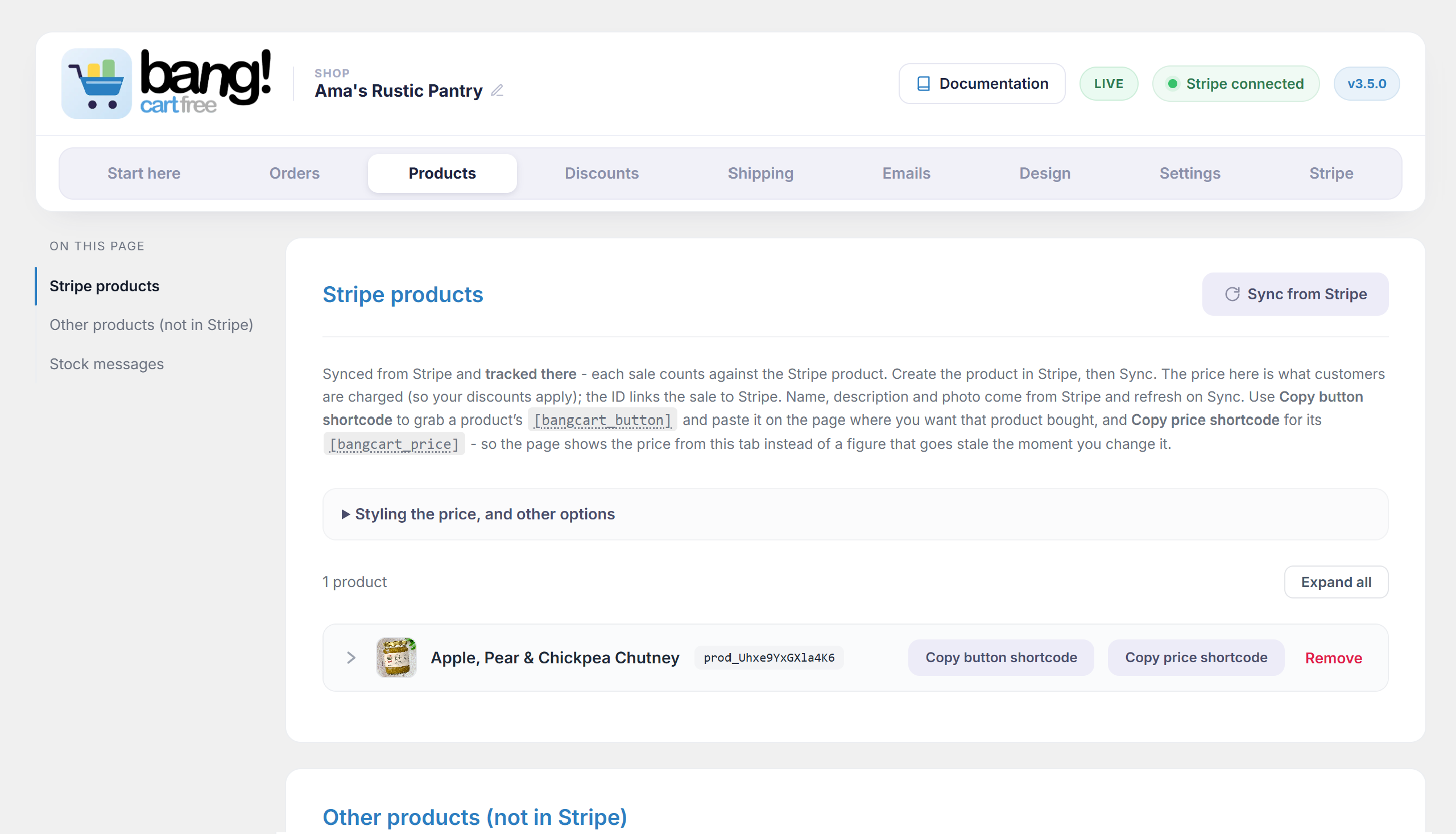Copy button shortcode for the chutney

[1000, 658]
